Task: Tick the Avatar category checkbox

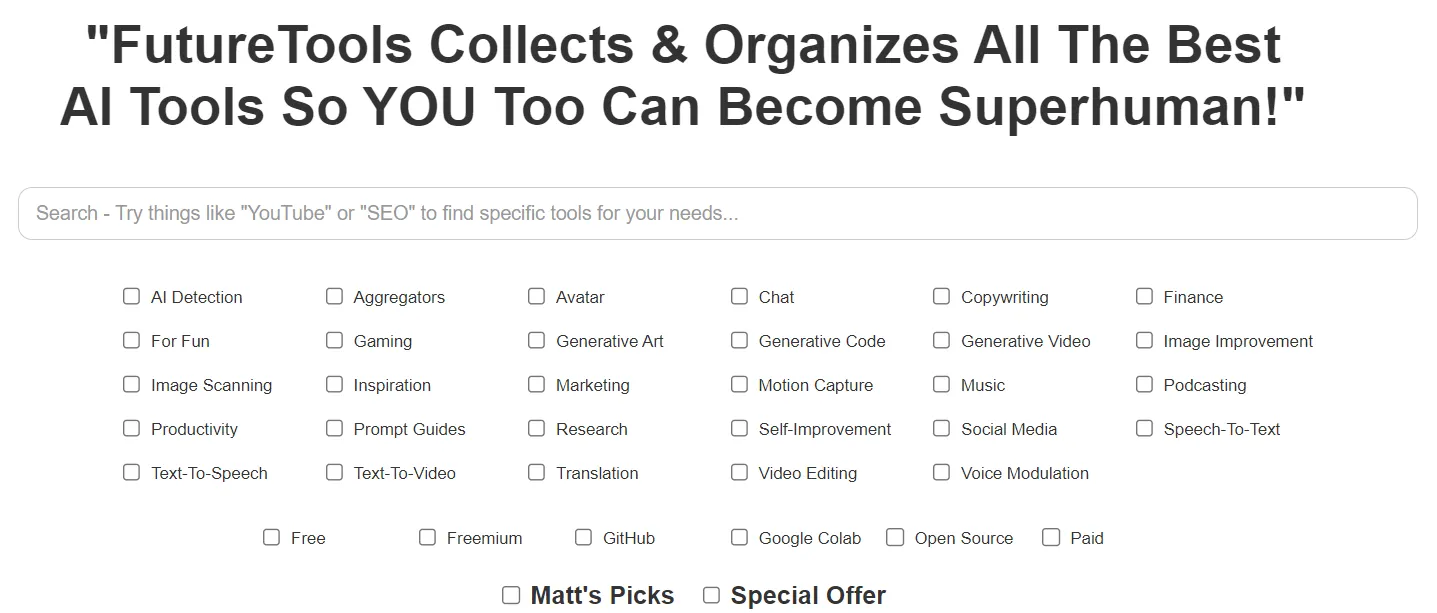Action: point(537,296)
